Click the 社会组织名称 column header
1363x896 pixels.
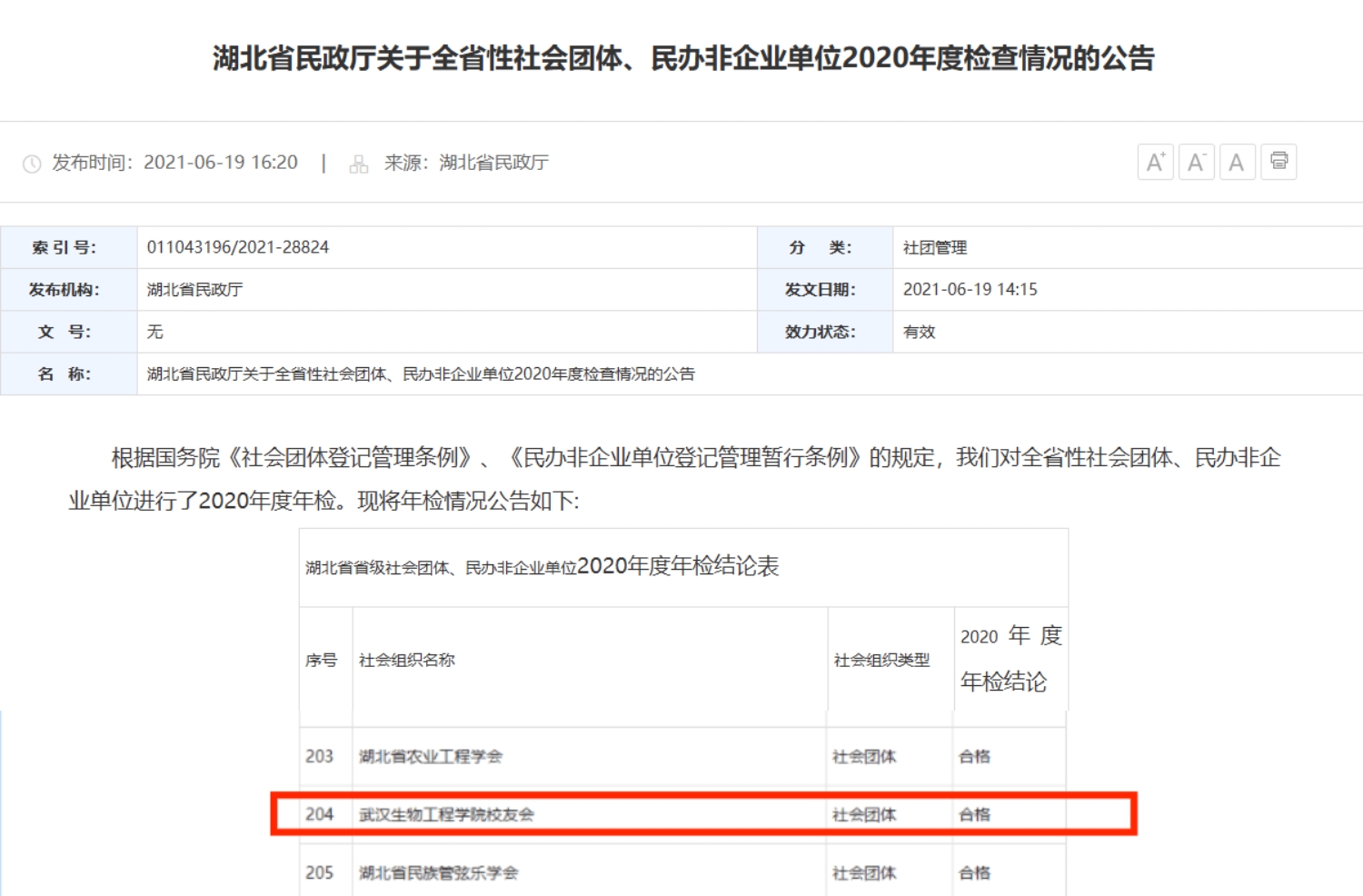[x=407, y=660]
